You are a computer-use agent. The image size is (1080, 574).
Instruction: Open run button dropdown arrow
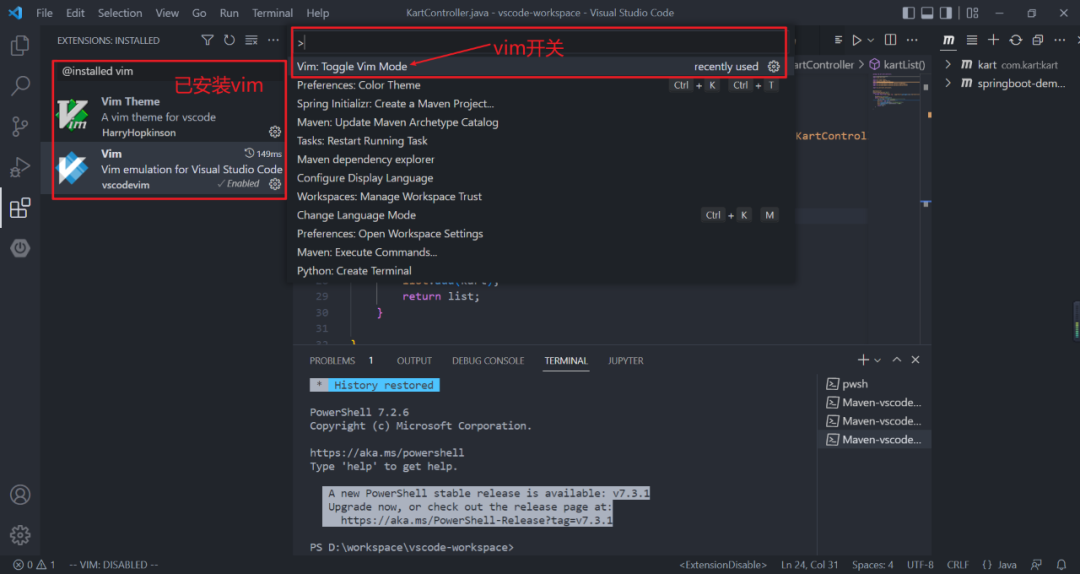click(x=871, y=40)
